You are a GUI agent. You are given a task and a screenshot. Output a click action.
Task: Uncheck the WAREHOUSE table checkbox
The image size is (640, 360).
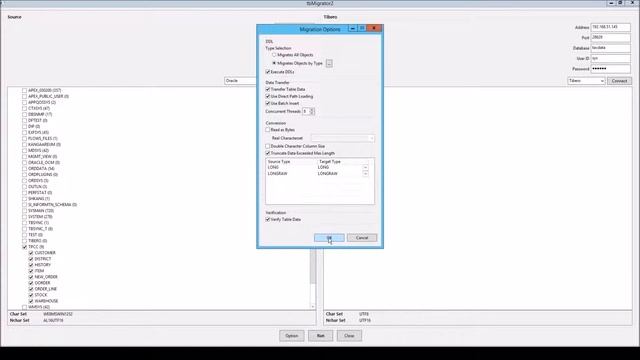coord(31,301)
